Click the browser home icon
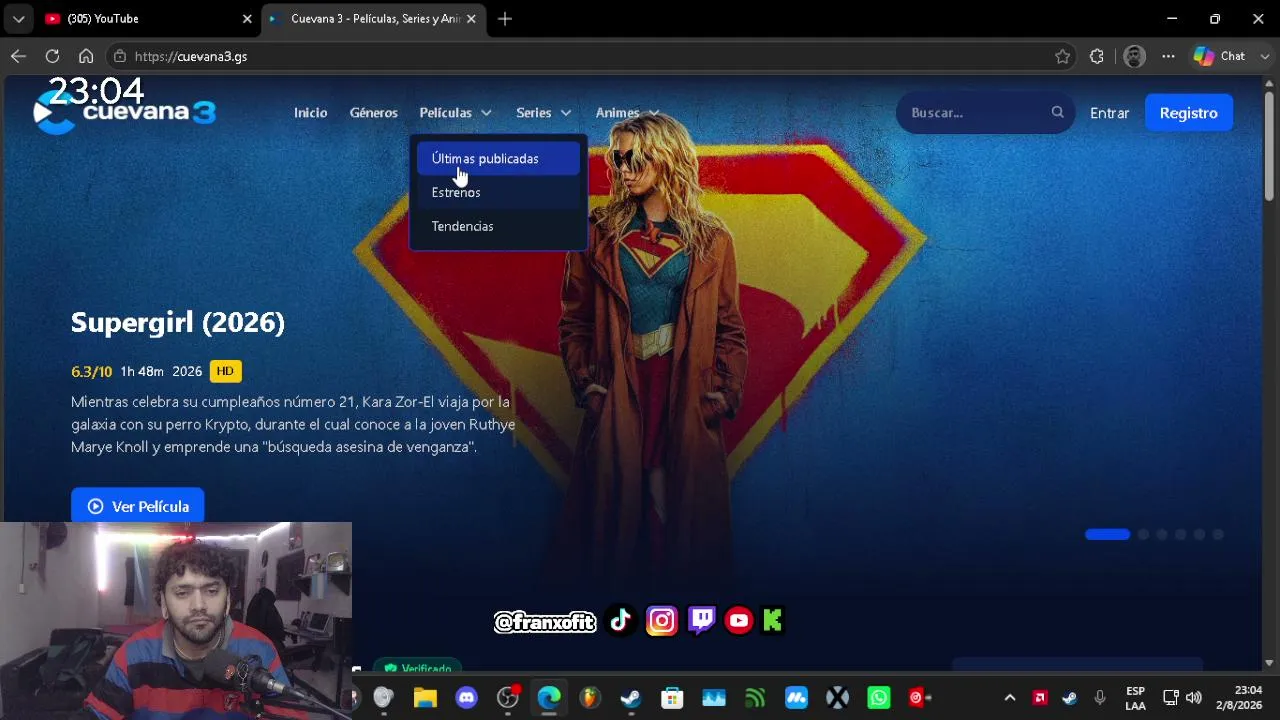 click(x=86, y=56)
